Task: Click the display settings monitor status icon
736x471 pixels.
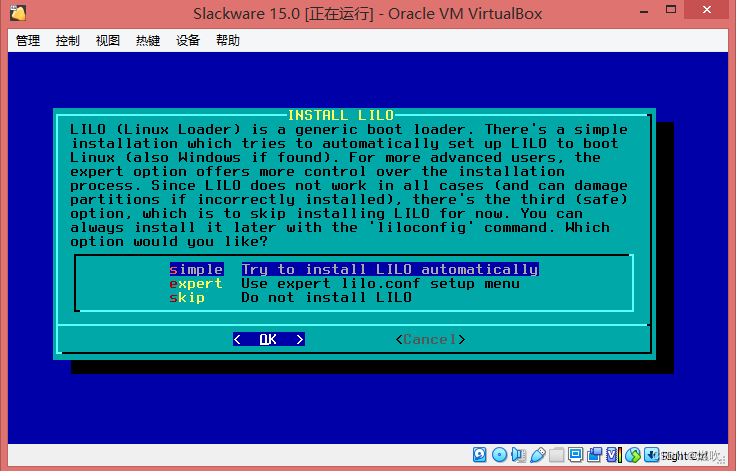Action: (575, 455)
